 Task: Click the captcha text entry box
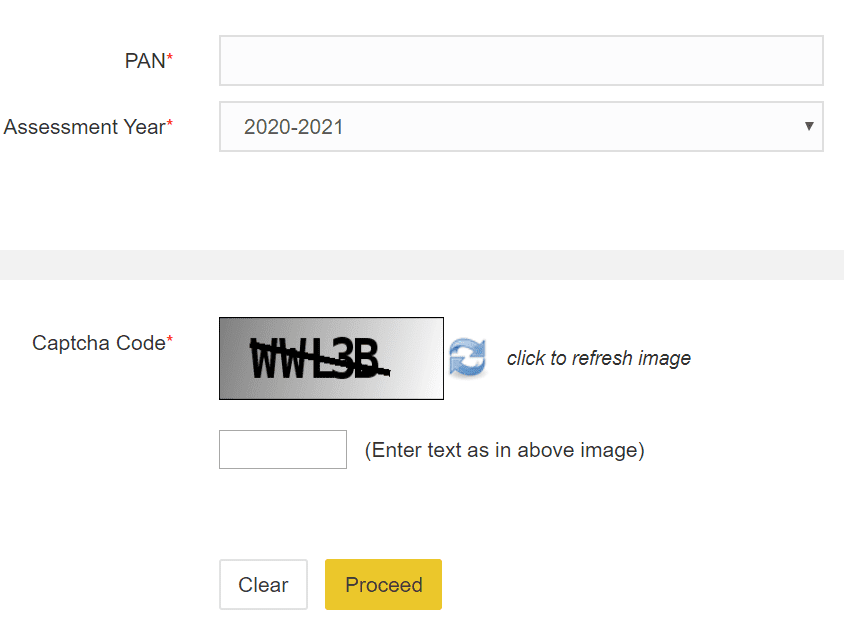283,450
